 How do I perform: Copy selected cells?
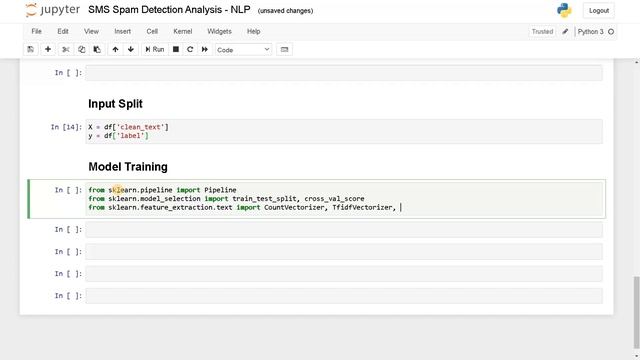(x=81, y=49)
